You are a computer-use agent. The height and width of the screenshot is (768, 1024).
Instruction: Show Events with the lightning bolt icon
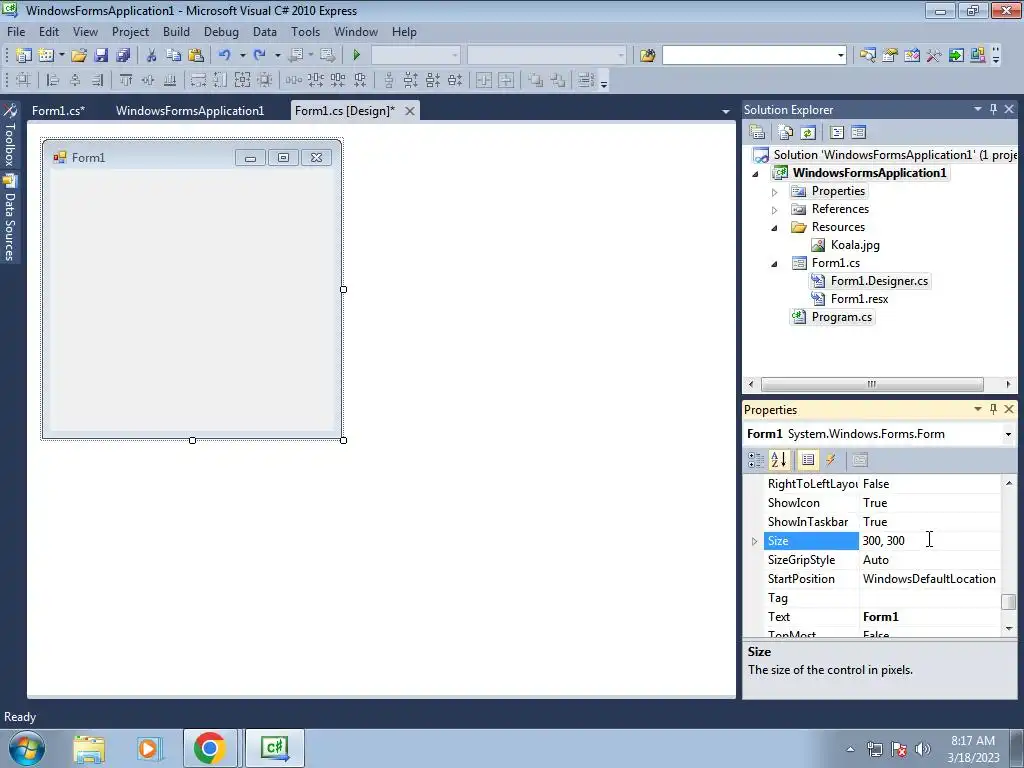(x=831, y=460)
